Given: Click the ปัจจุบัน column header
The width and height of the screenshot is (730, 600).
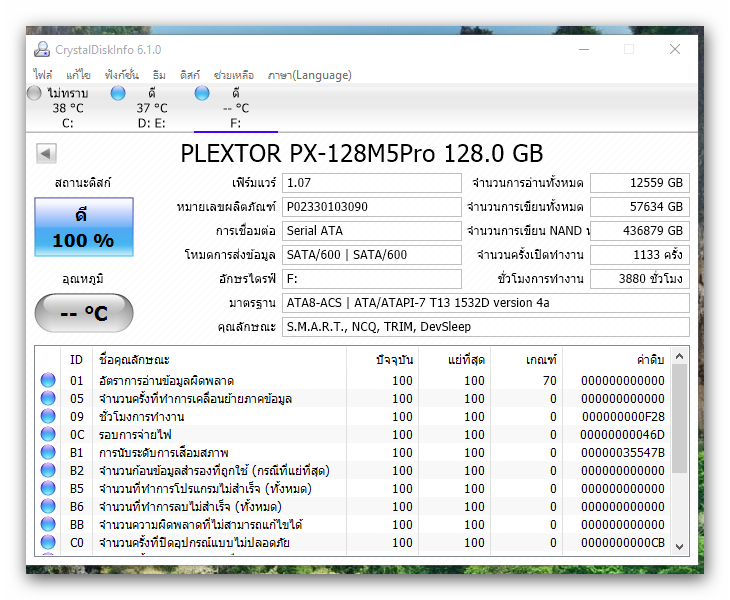Looking at the screenshot, I should pos(382,360).
